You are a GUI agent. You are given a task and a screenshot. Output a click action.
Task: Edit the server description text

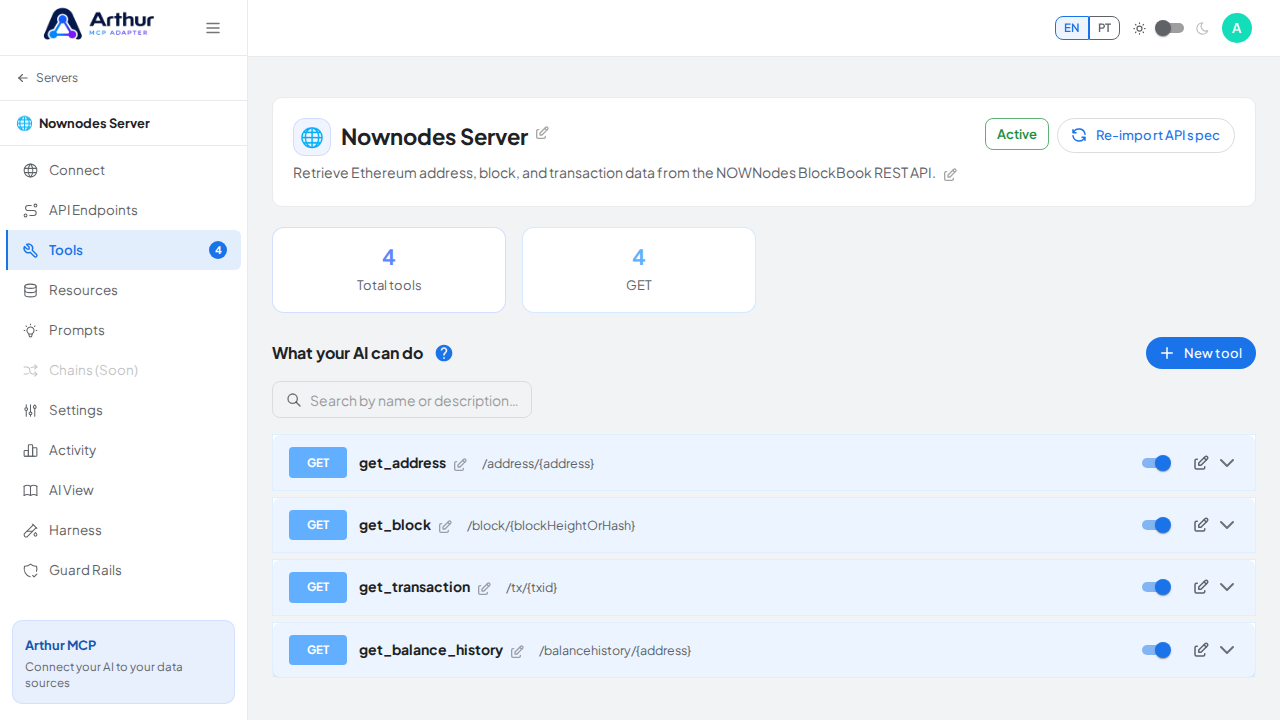[x=950, y=174]
